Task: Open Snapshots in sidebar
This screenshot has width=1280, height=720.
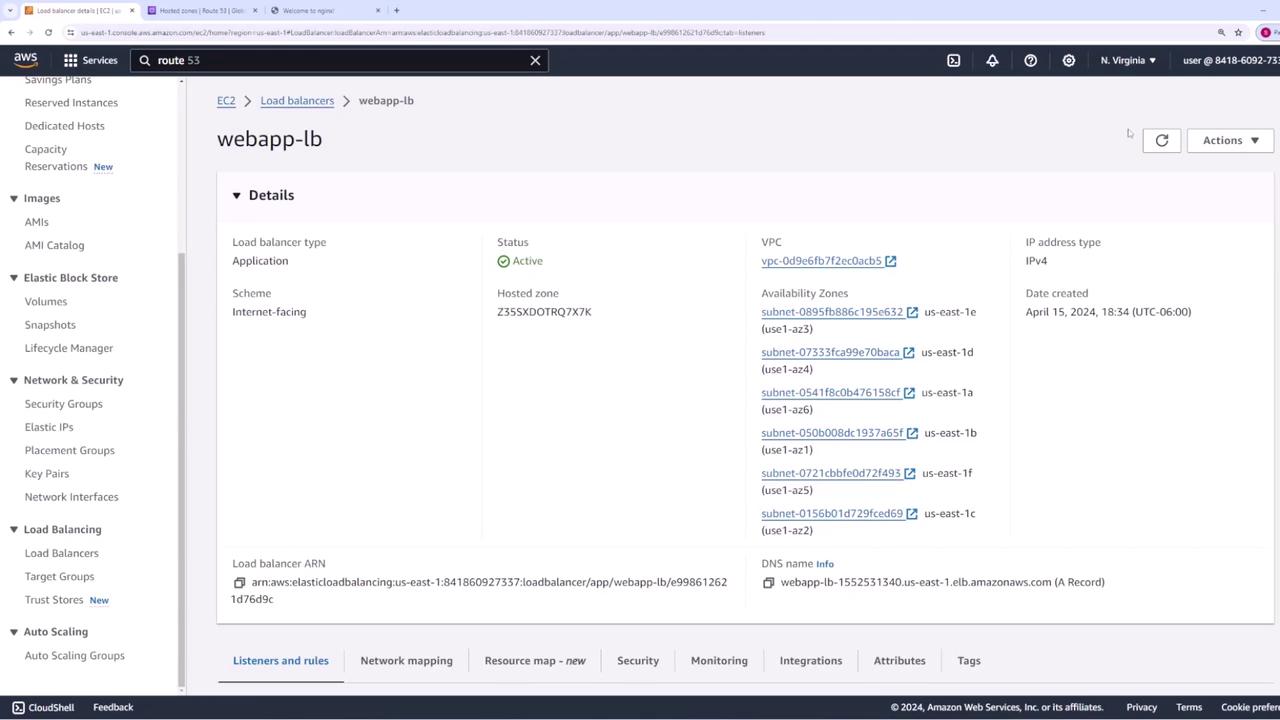Action: click(50, 325)
